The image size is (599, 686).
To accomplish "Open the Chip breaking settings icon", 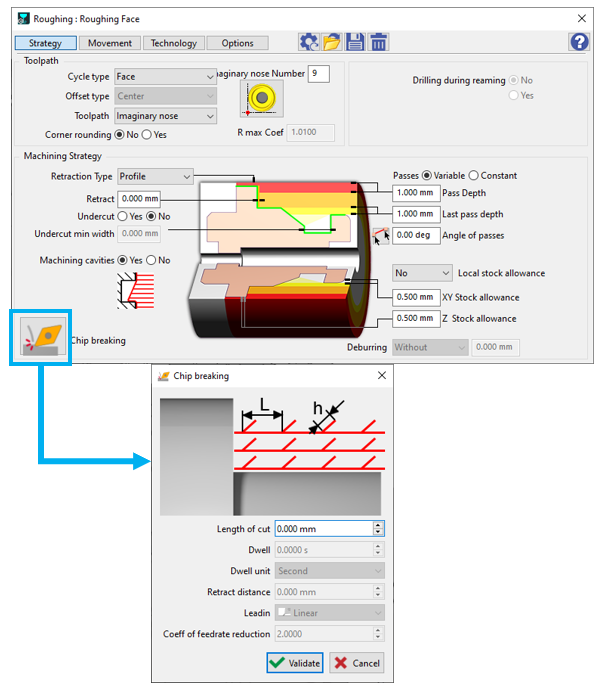I will click(43, 336).
